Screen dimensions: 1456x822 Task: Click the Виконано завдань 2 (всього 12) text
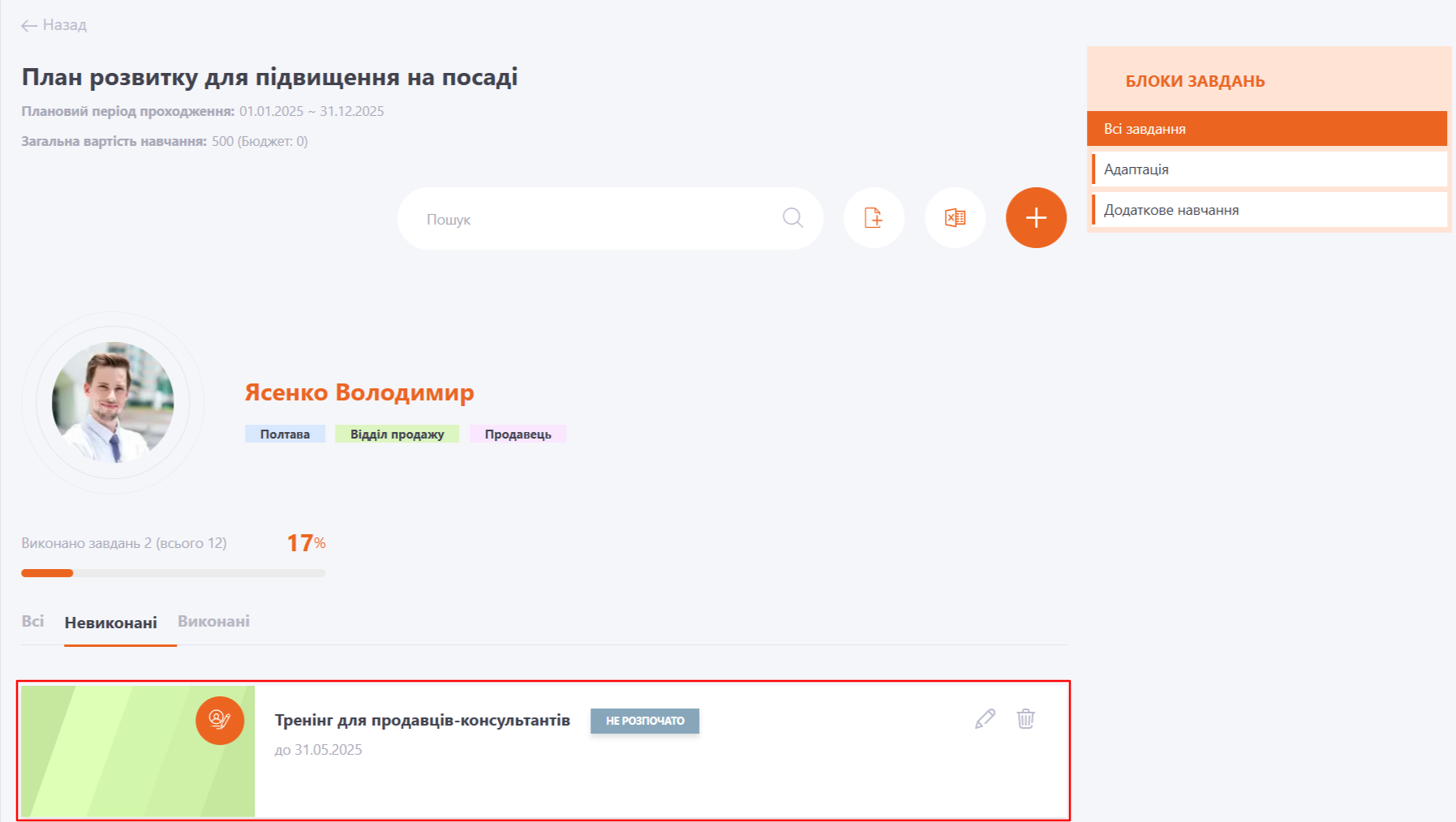click(x=124, y=543)
